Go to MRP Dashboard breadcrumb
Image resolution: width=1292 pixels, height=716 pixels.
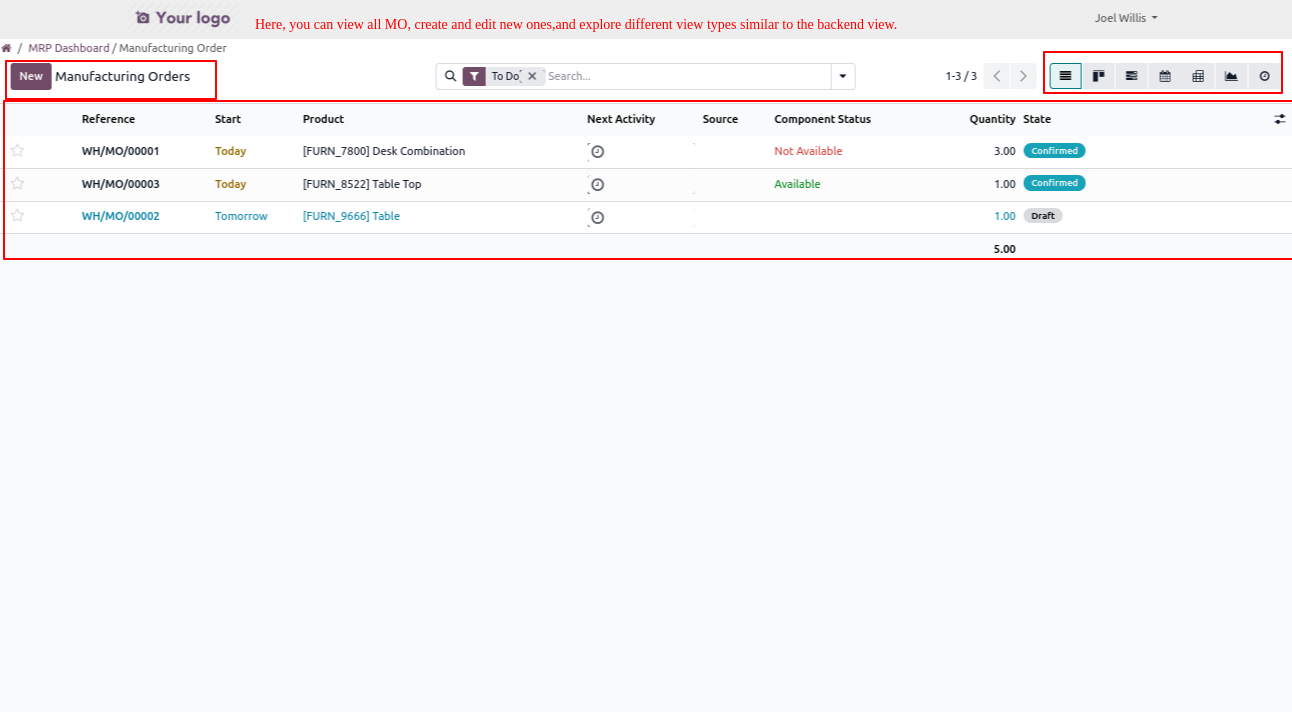pos(68,48)
